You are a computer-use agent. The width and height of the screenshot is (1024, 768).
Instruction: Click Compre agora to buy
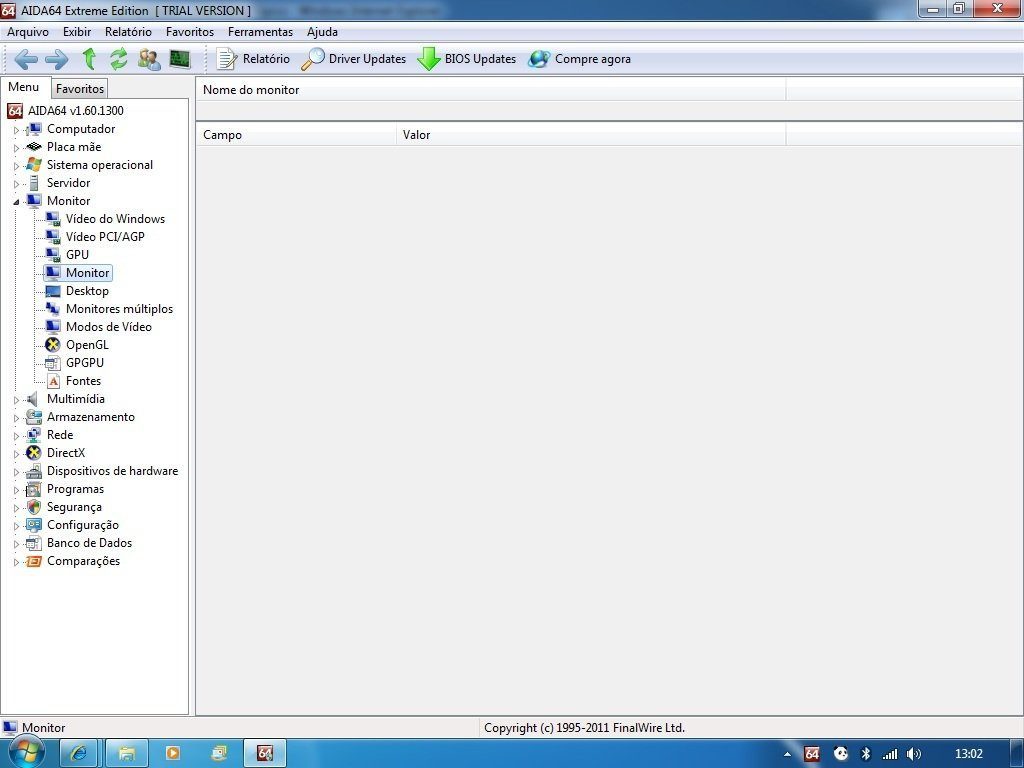(x=579, y=59)
